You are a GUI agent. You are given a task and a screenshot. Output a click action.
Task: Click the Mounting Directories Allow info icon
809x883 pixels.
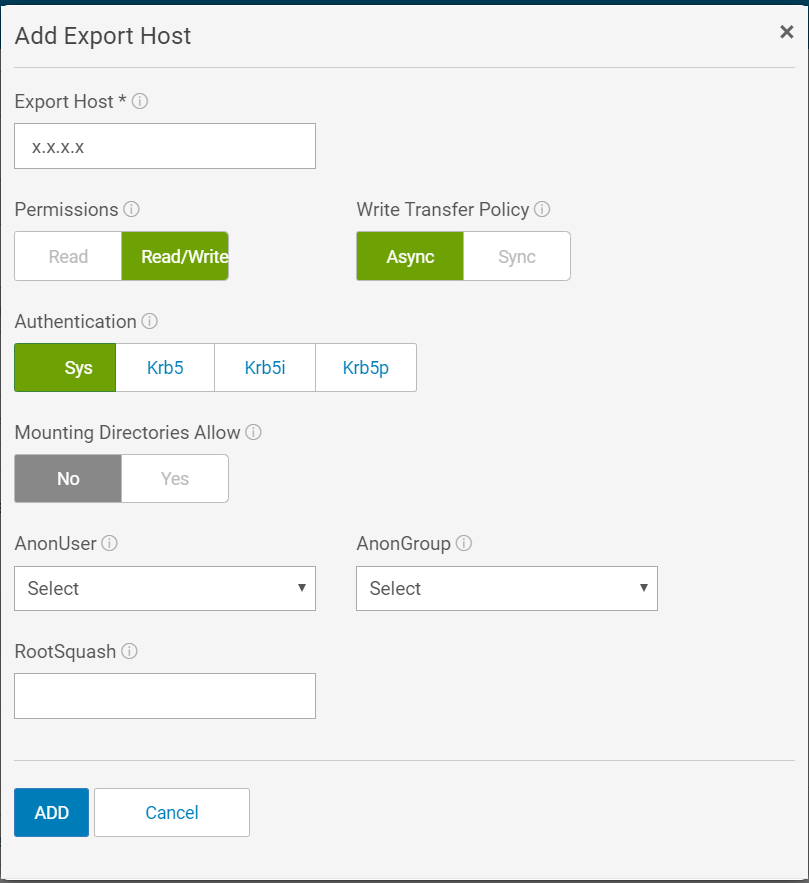click(253, 432)
